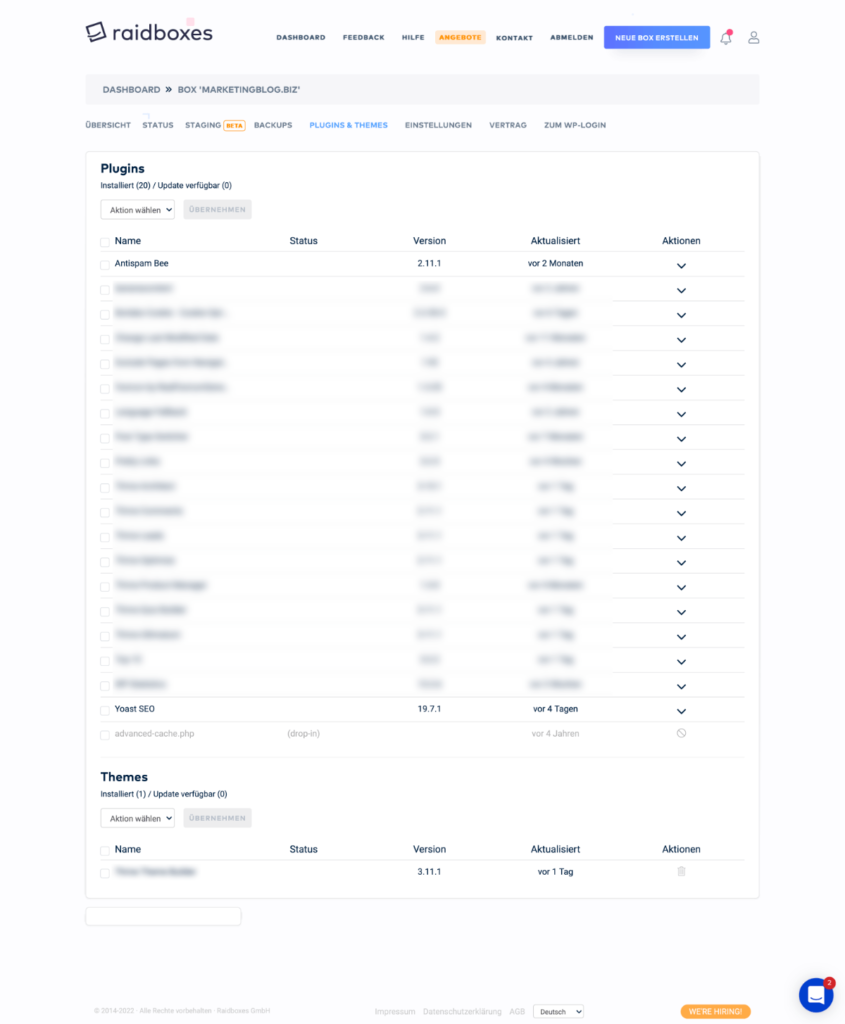
Task: Check the Yoast SEO checkbox
Action: click(x=105, y=709)
